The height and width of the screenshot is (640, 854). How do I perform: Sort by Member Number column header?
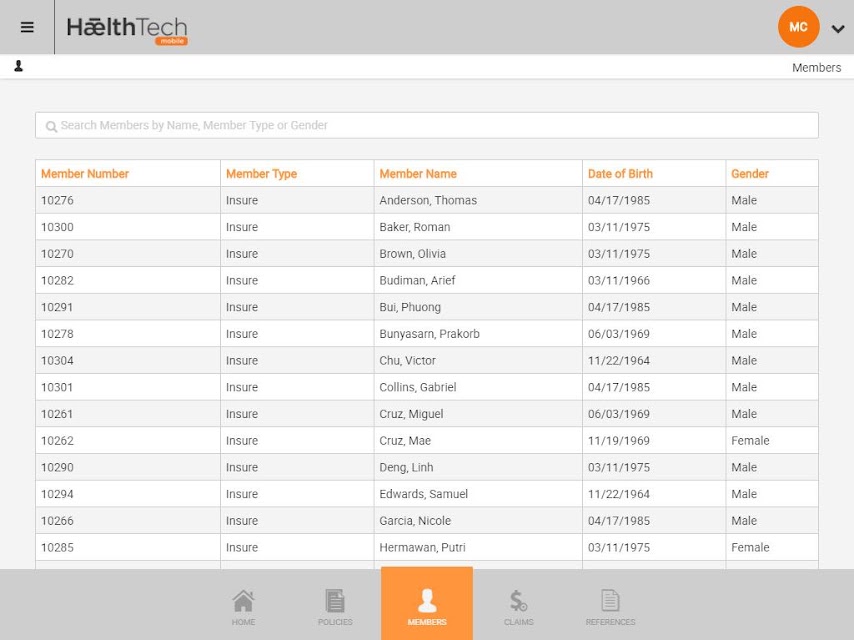click(85, 174)
